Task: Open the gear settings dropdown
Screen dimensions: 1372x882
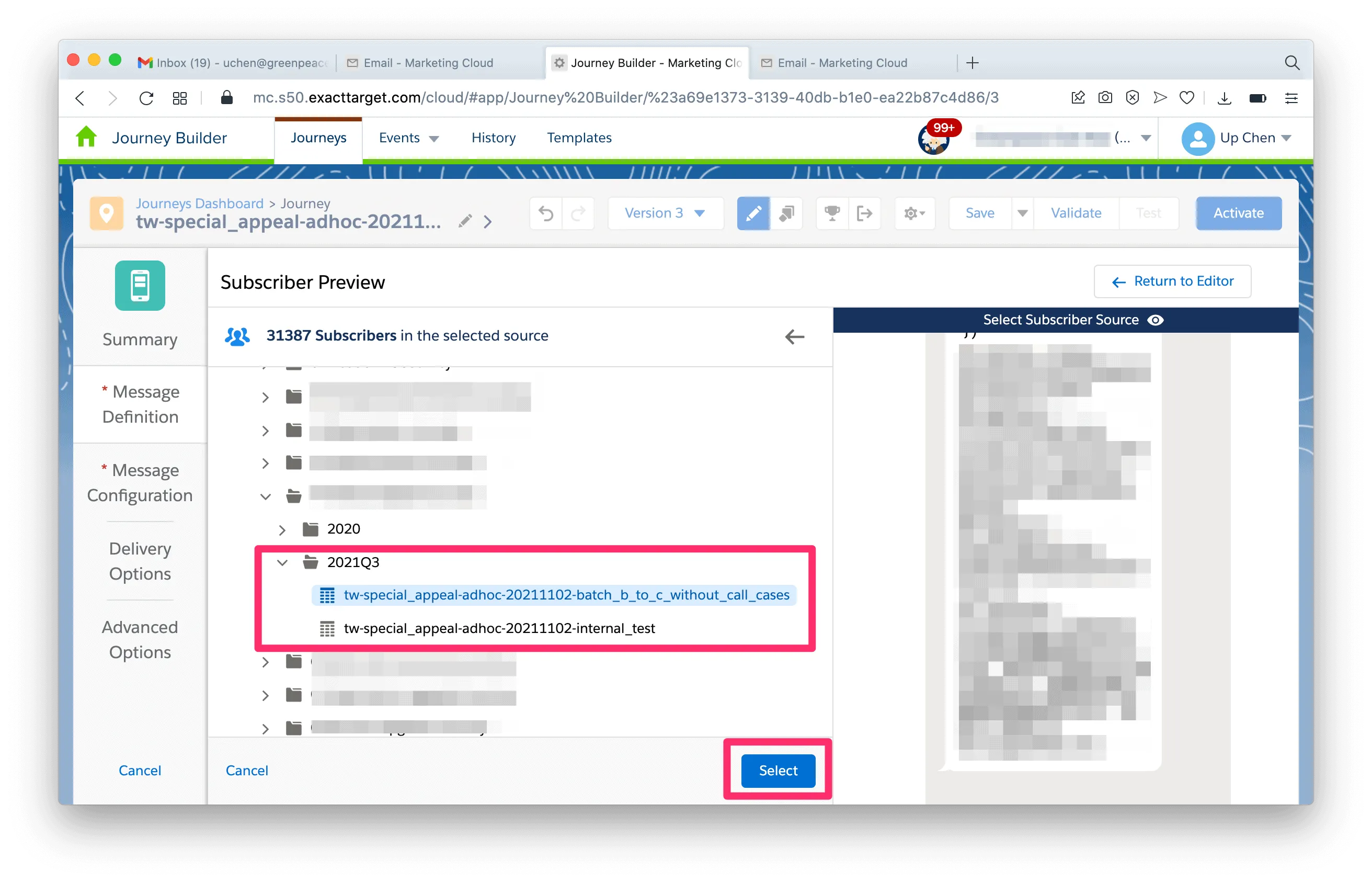Action: click(x=914, y=213)
